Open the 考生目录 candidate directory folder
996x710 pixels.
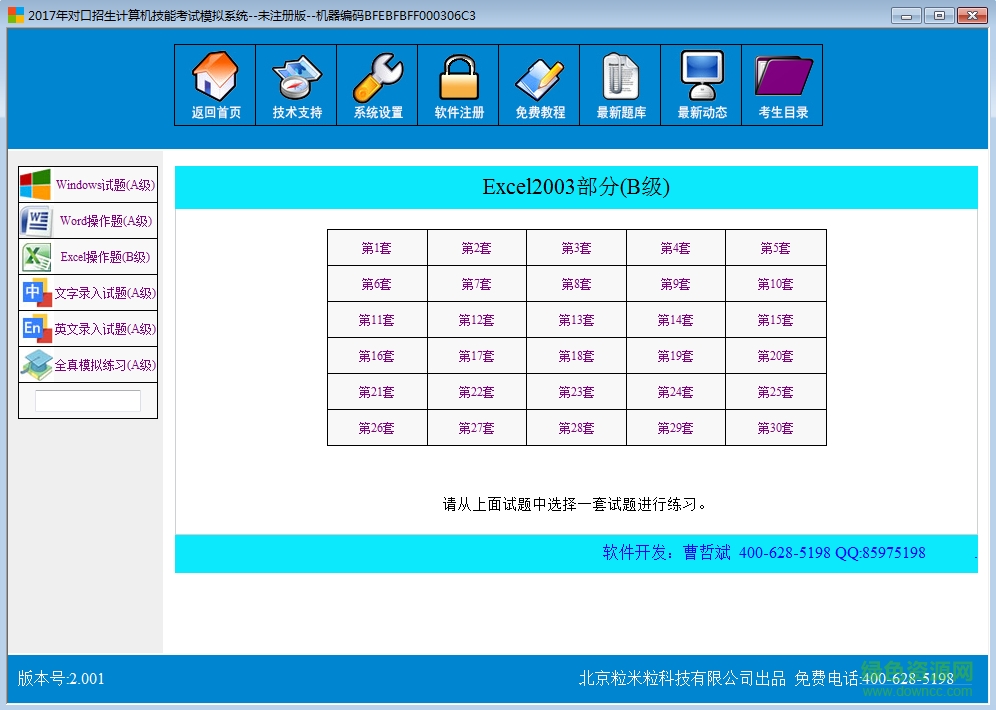(781, 85)
